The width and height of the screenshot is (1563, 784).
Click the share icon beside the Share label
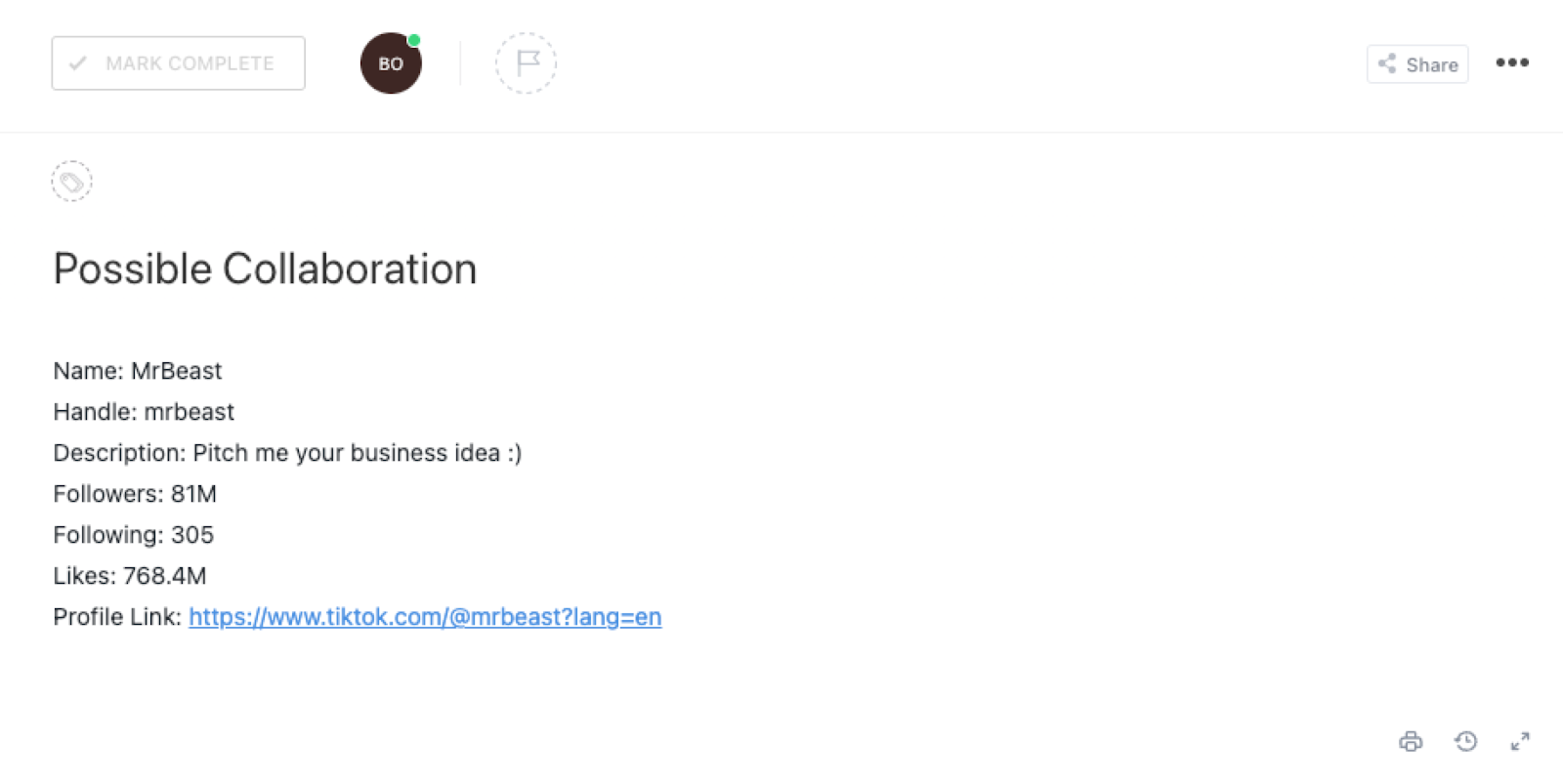[x=1387, y=64]
